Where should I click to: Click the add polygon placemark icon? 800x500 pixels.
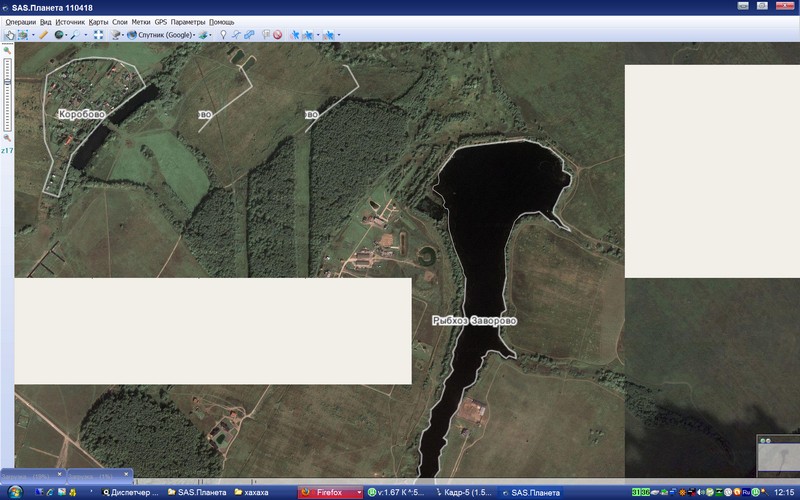[249, 35]
